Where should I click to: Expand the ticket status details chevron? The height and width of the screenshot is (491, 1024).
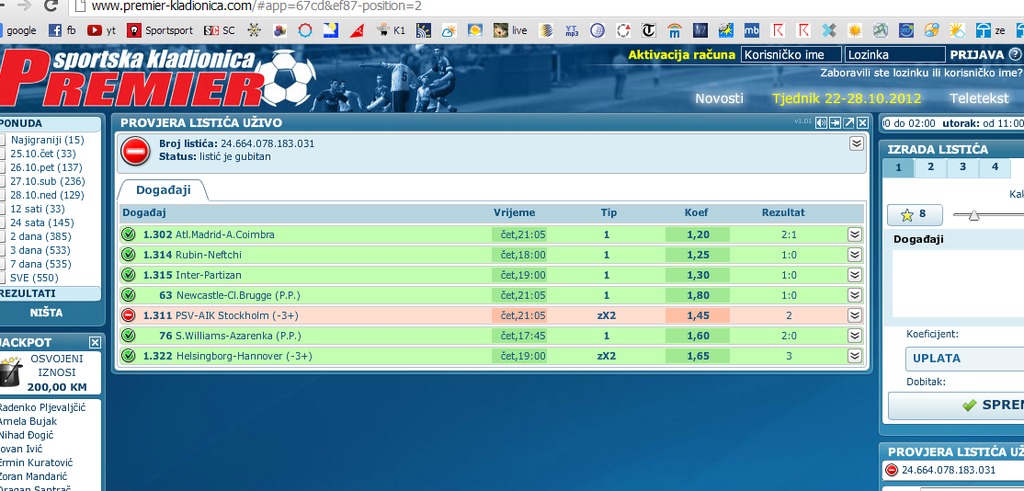point(856,144)
